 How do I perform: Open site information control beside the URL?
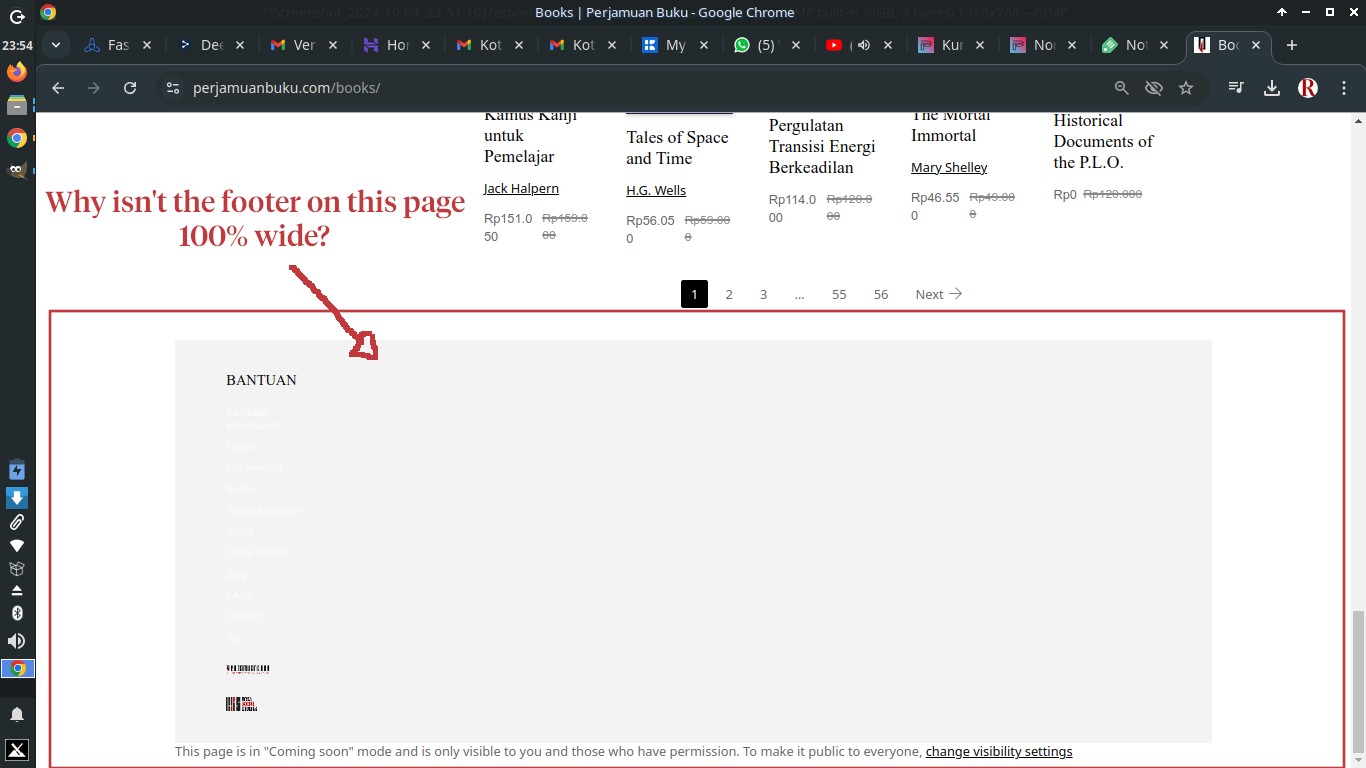[x=172, y=88]
